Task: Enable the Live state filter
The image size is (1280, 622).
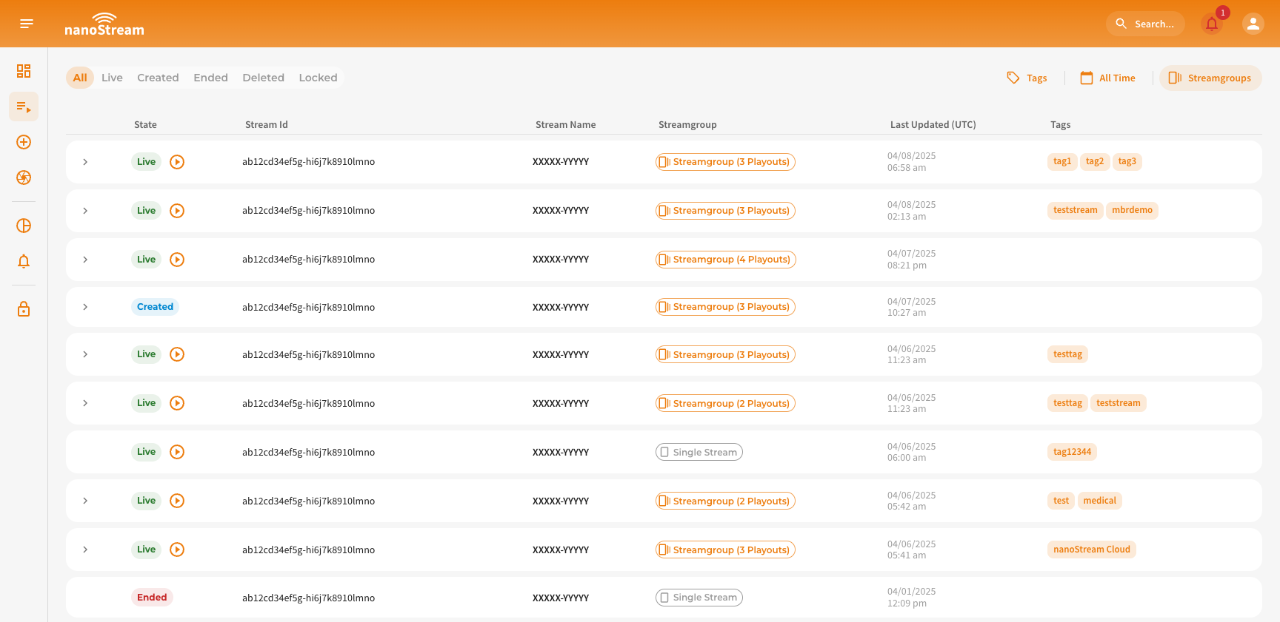Action: (112, 77)
